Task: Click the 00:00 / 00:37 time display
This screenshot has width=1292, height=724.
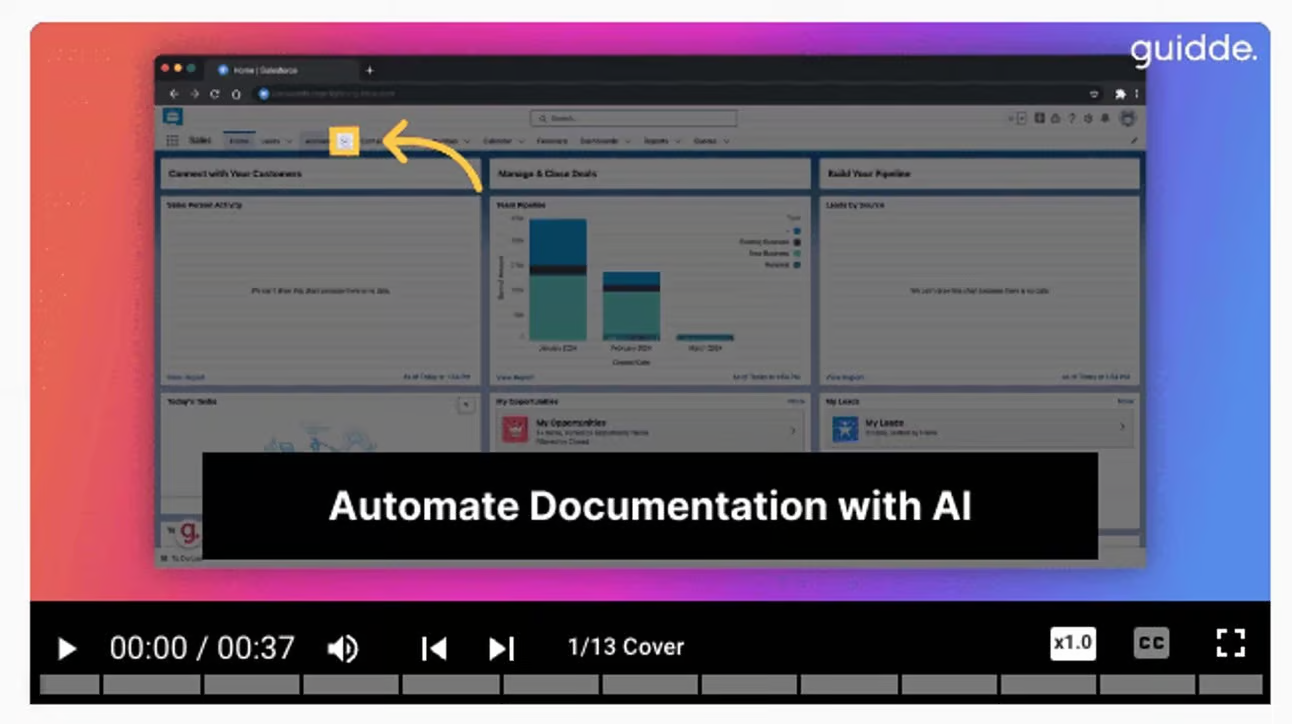Action: 202,648
